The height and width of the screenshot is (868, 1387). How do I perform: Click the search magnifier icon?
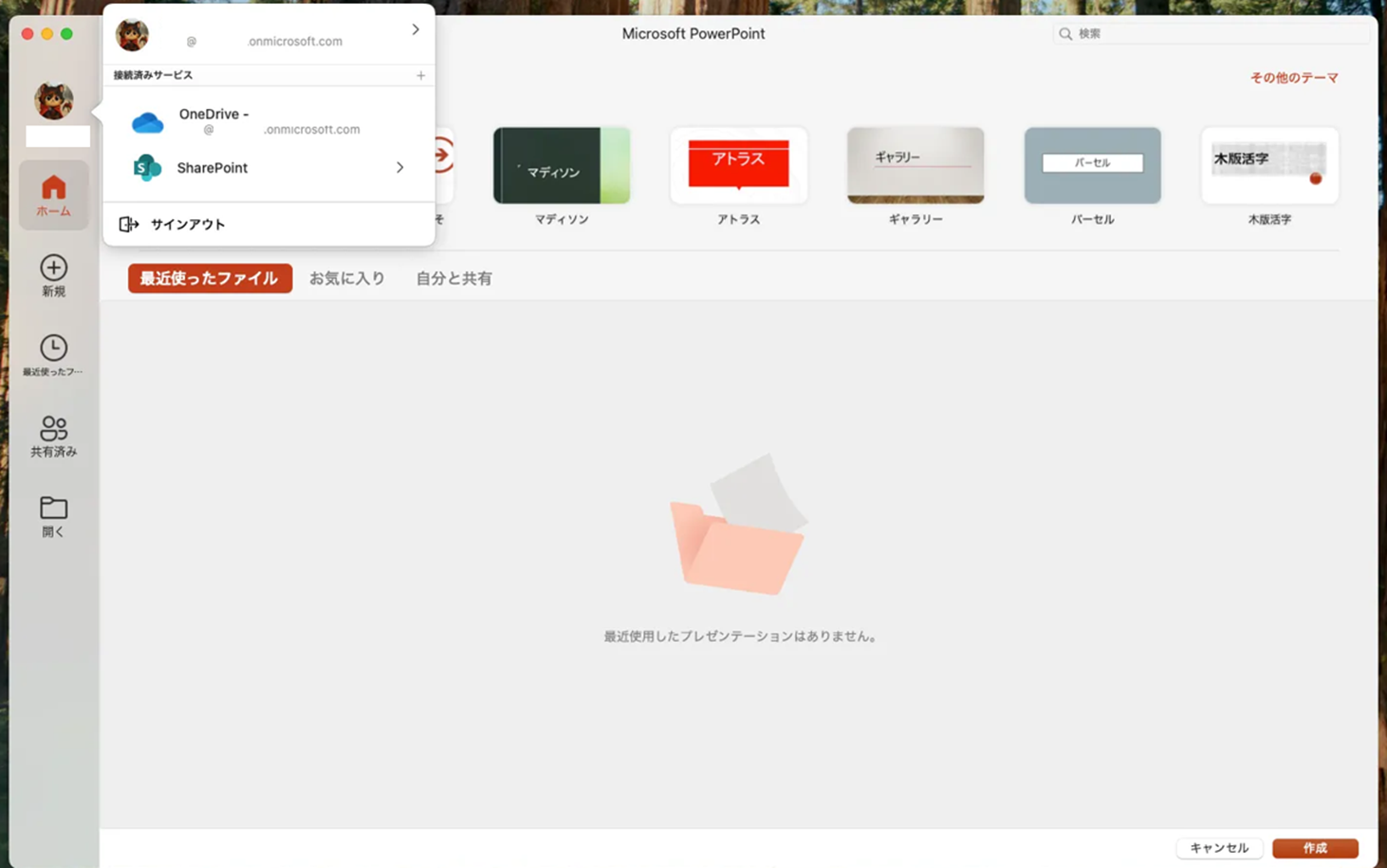coord(1065,33)
